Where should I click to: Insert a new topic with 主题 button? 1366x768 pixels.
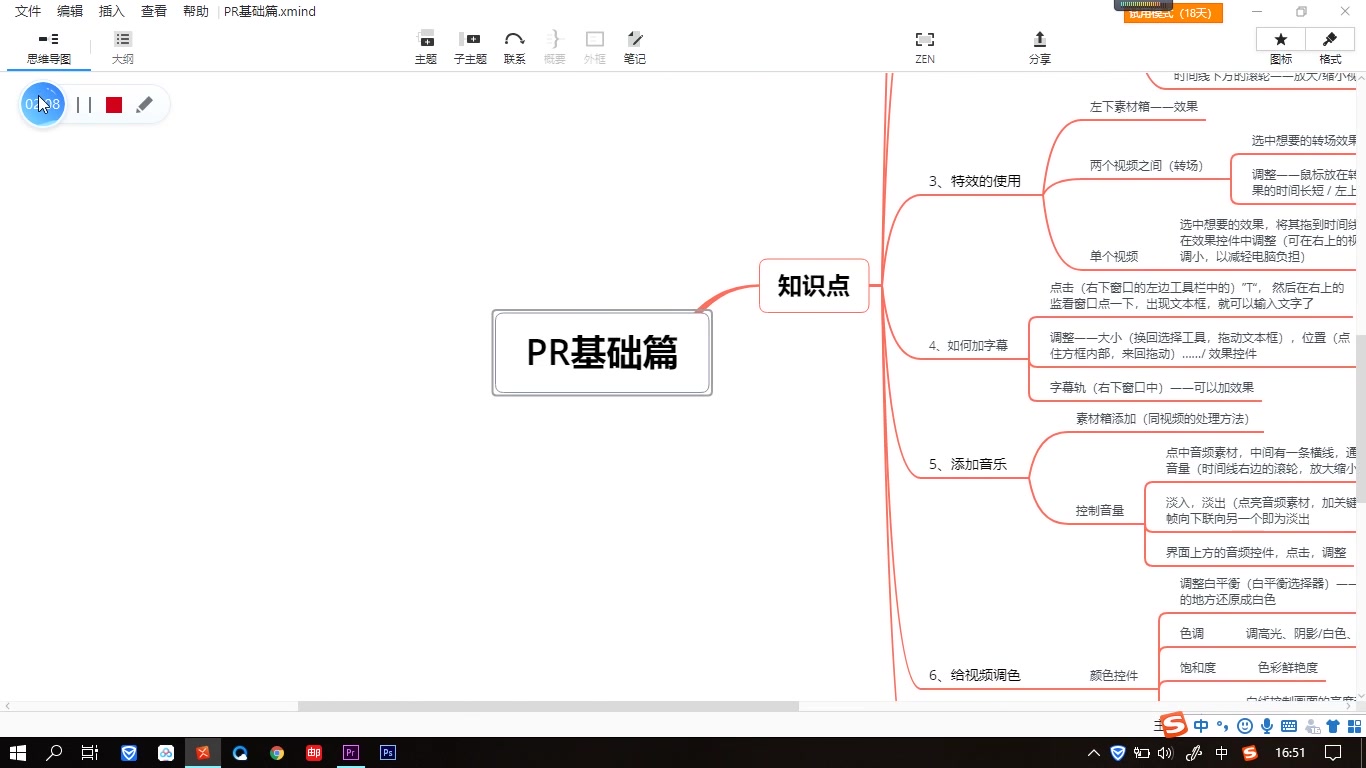tap(426, 47)
